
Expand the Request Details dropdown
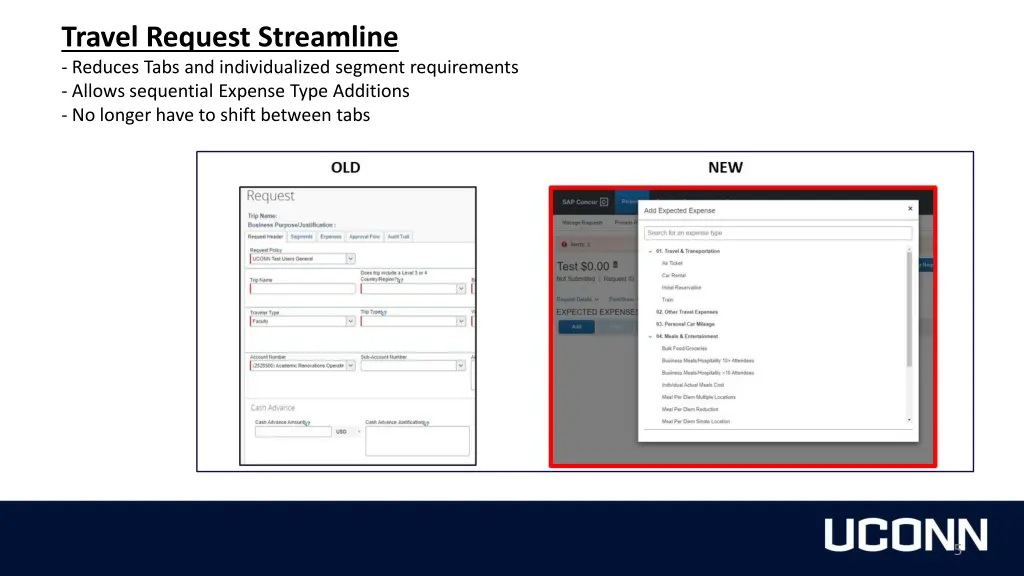click(577, 299)
